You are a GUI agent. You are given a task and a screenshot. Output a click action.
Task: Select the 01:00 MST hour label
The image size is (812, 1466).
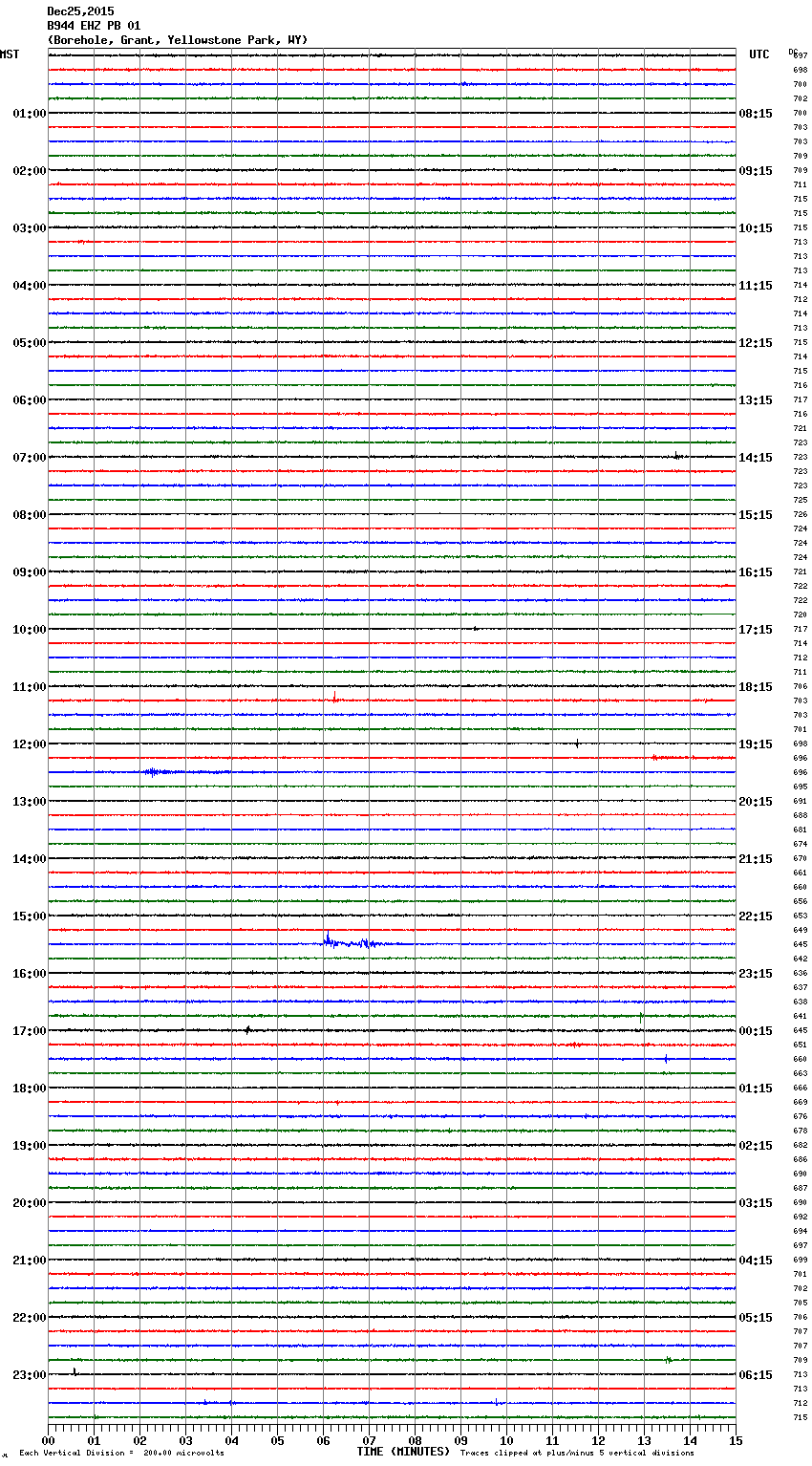click(30, 114)
